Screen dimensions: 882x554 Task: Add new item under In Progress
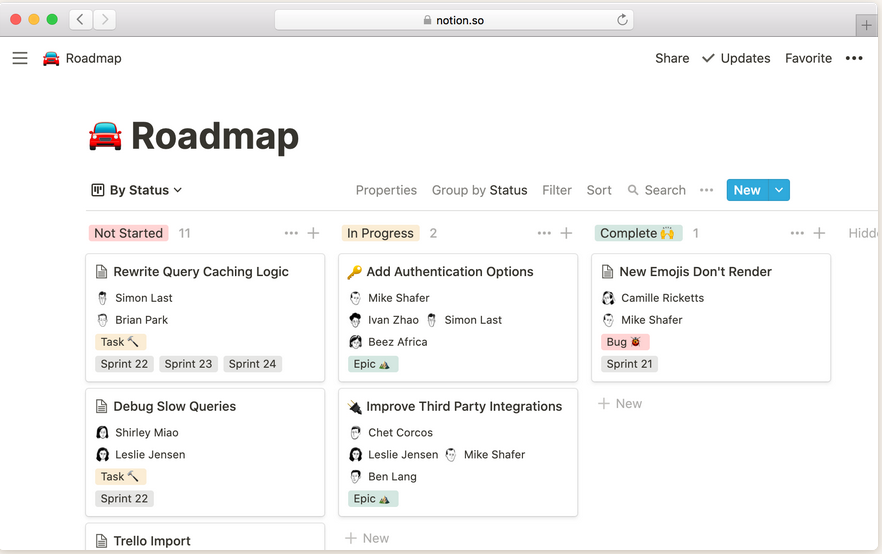click(x=367, y=538)
